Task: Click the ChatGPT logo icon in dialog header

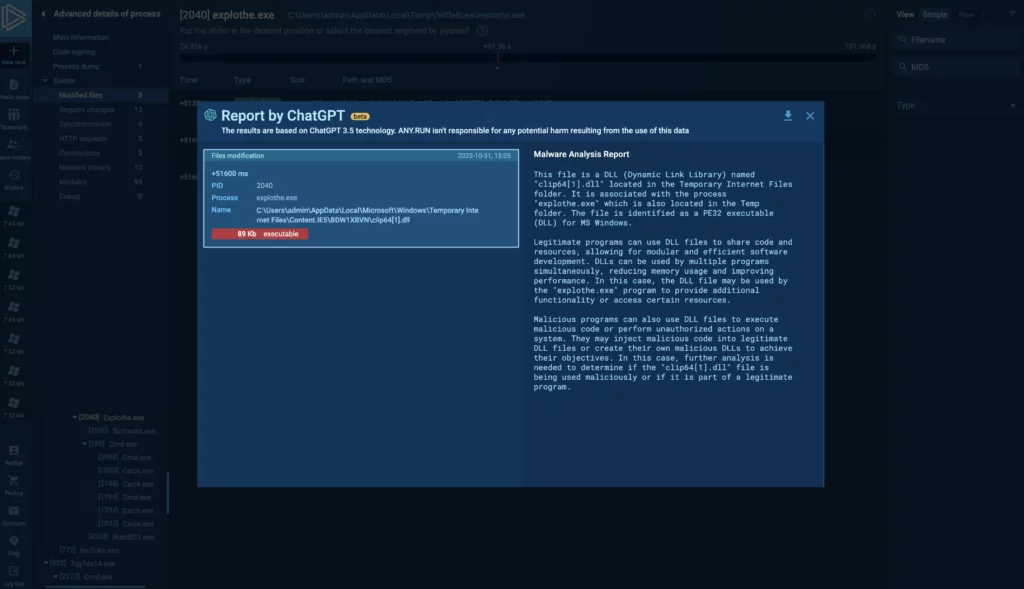Action: (x=210, y=115)
